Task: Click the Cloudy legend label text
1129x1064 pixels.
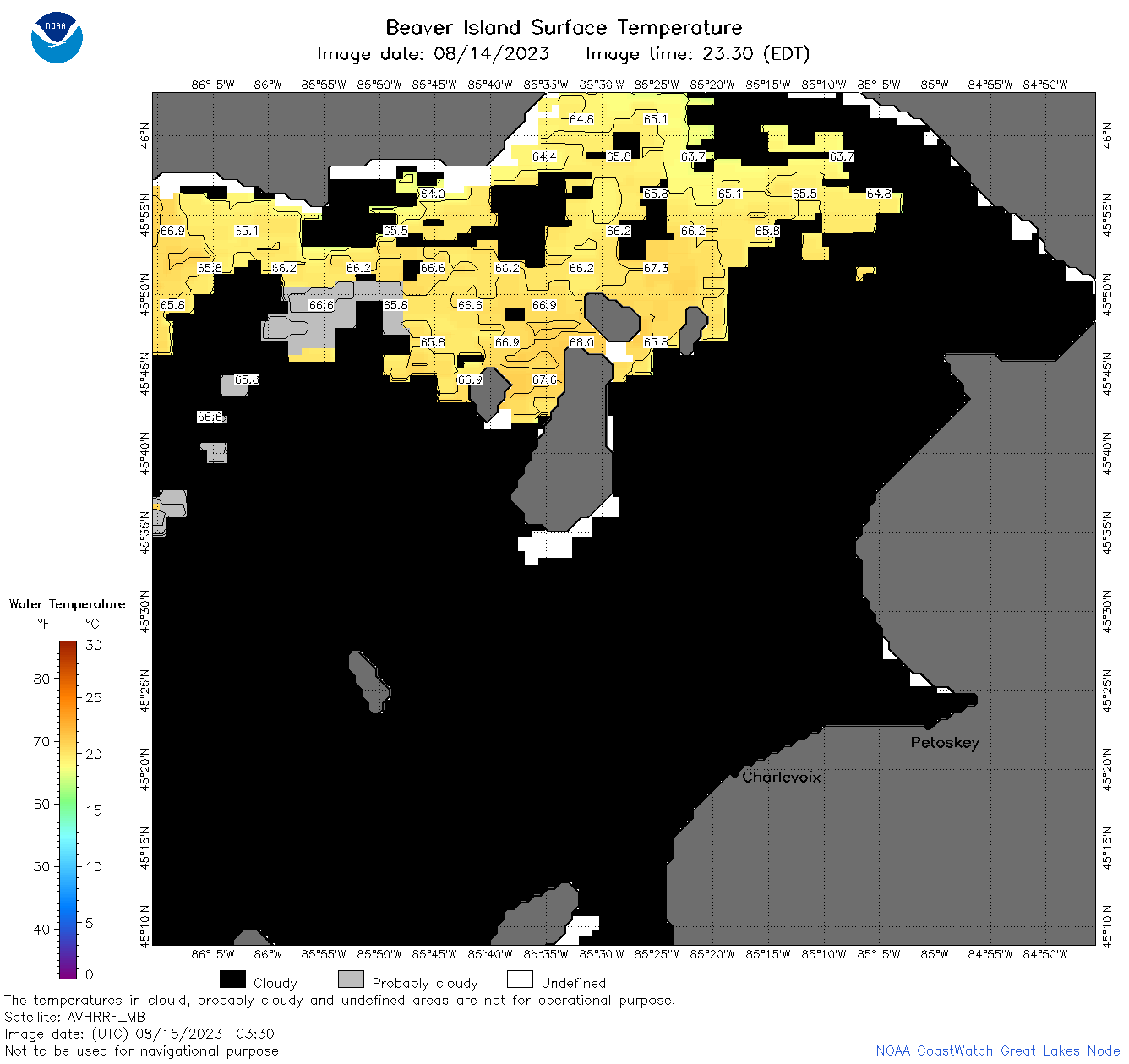Action: point(275,983)
